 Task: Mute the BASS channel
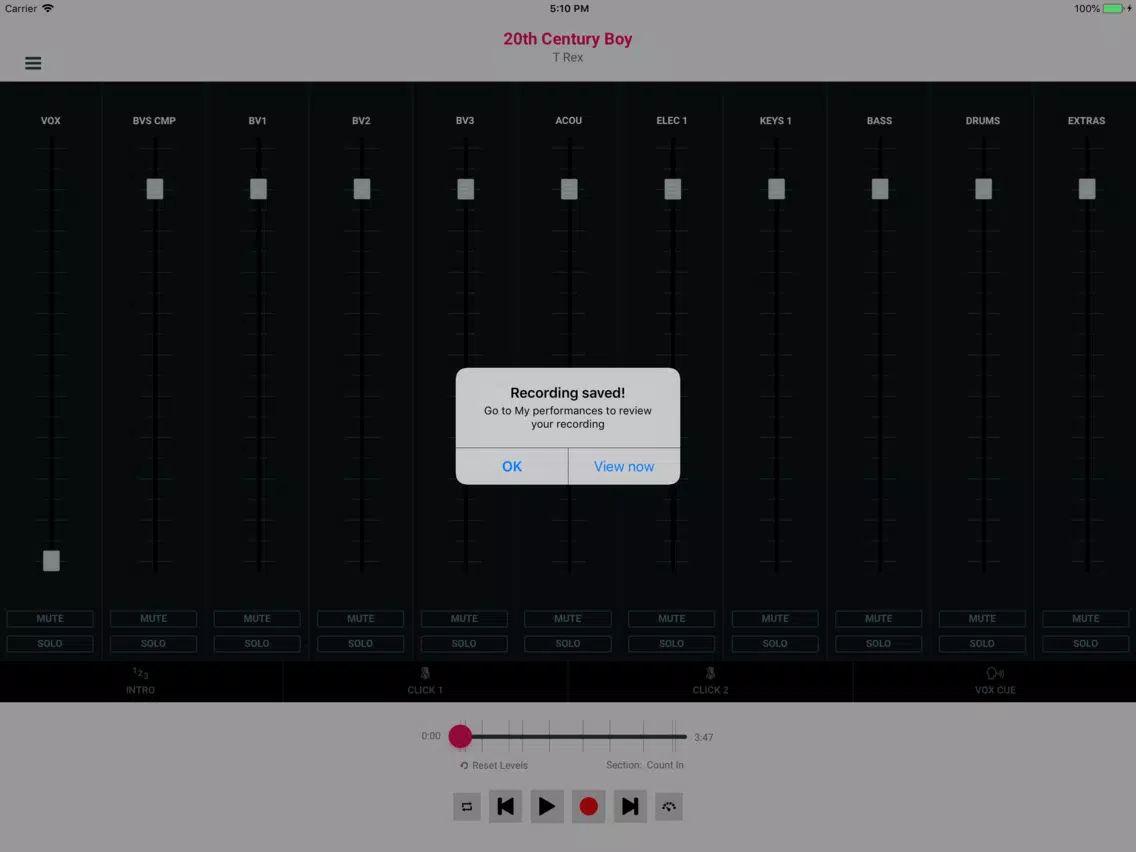(879, 619)
